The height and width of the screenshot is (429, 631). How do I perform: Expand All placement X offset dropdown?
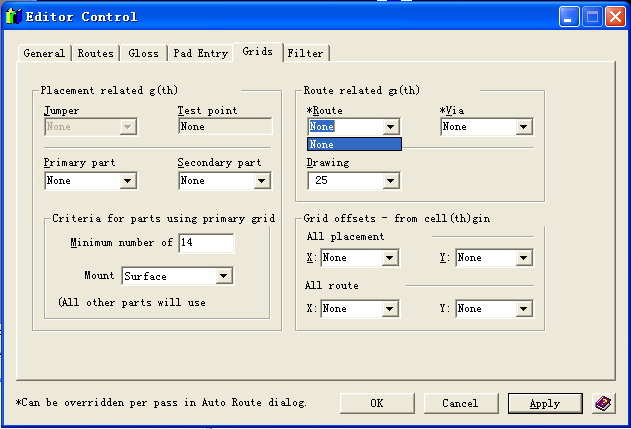click(390, 258)
